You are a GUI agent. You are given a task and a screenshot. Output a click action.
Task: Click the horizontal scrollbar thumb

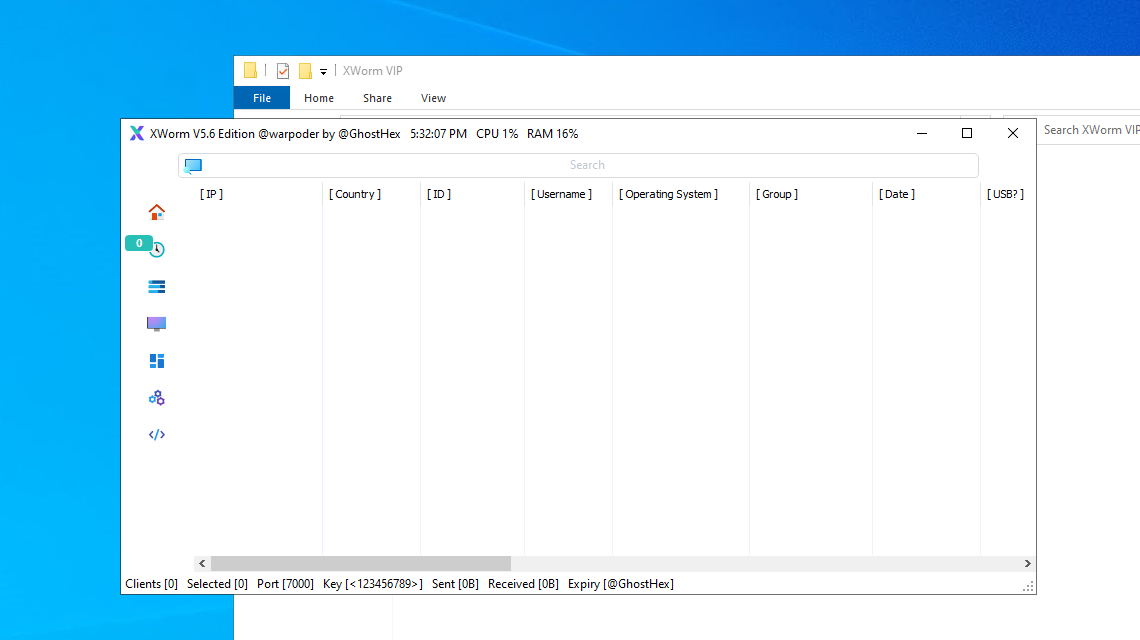click(x=361, y=564)
